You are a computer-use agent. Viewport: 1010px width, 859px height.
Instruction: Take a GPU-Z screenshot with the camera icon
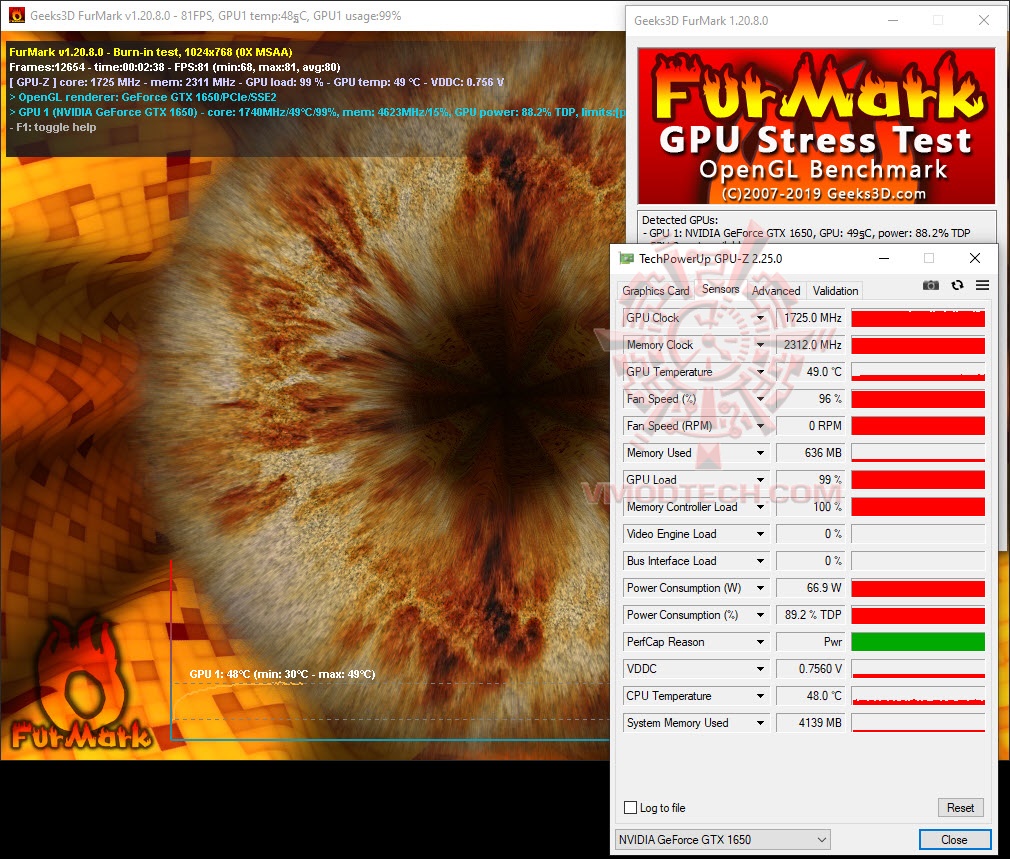coord(930,285)
